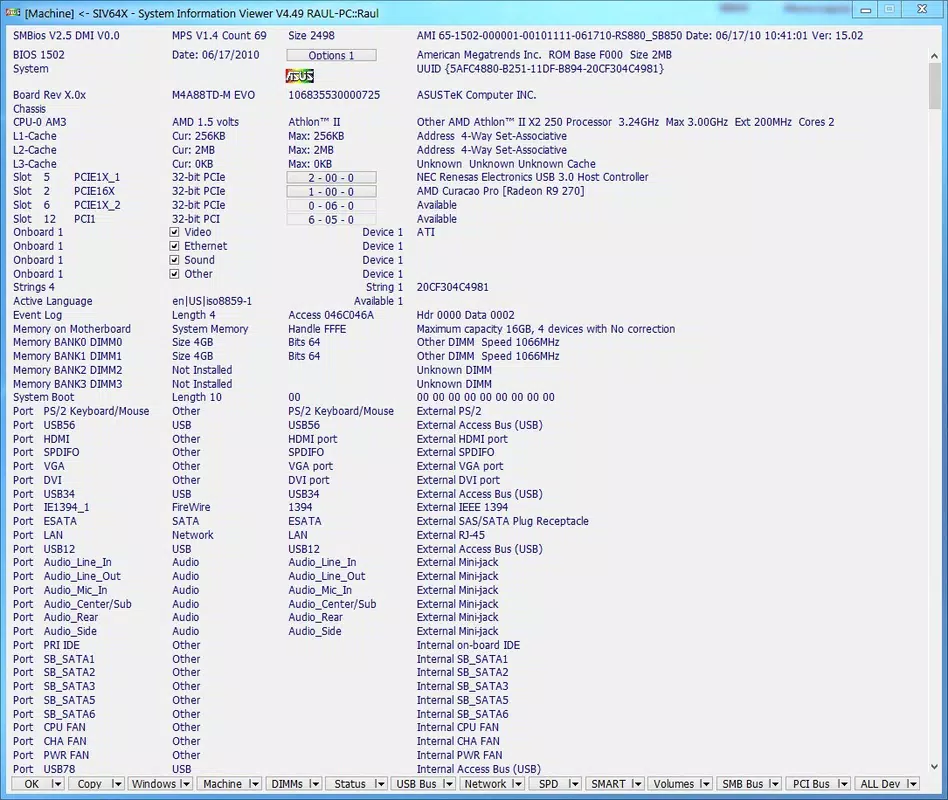The image size is (948, 800).
Task: Click the SIV app icon in title bar
Action: click(x=13, y=12)
